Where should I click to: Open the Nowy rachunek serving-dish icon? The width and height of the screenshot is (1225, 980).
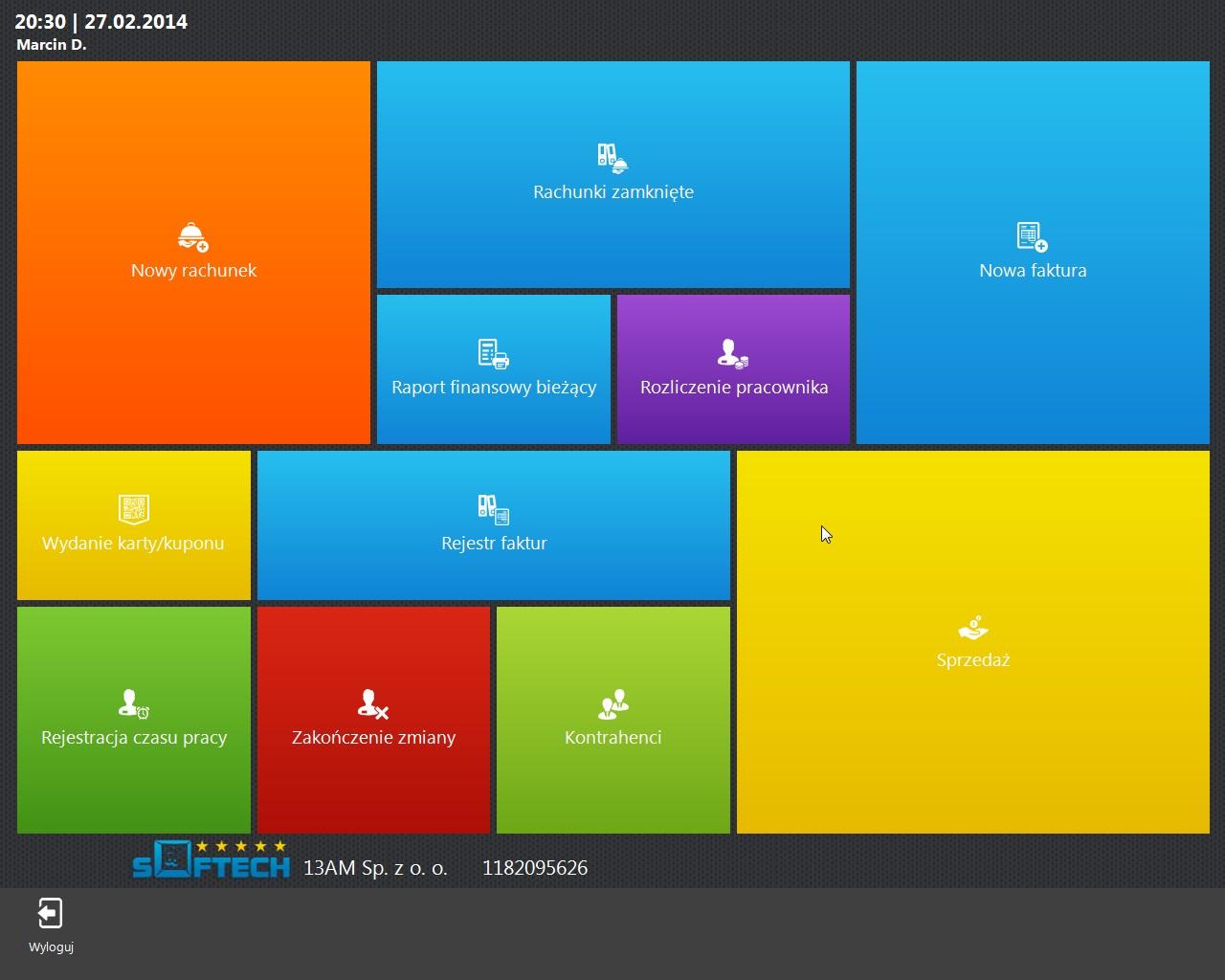tap(193, 237)
